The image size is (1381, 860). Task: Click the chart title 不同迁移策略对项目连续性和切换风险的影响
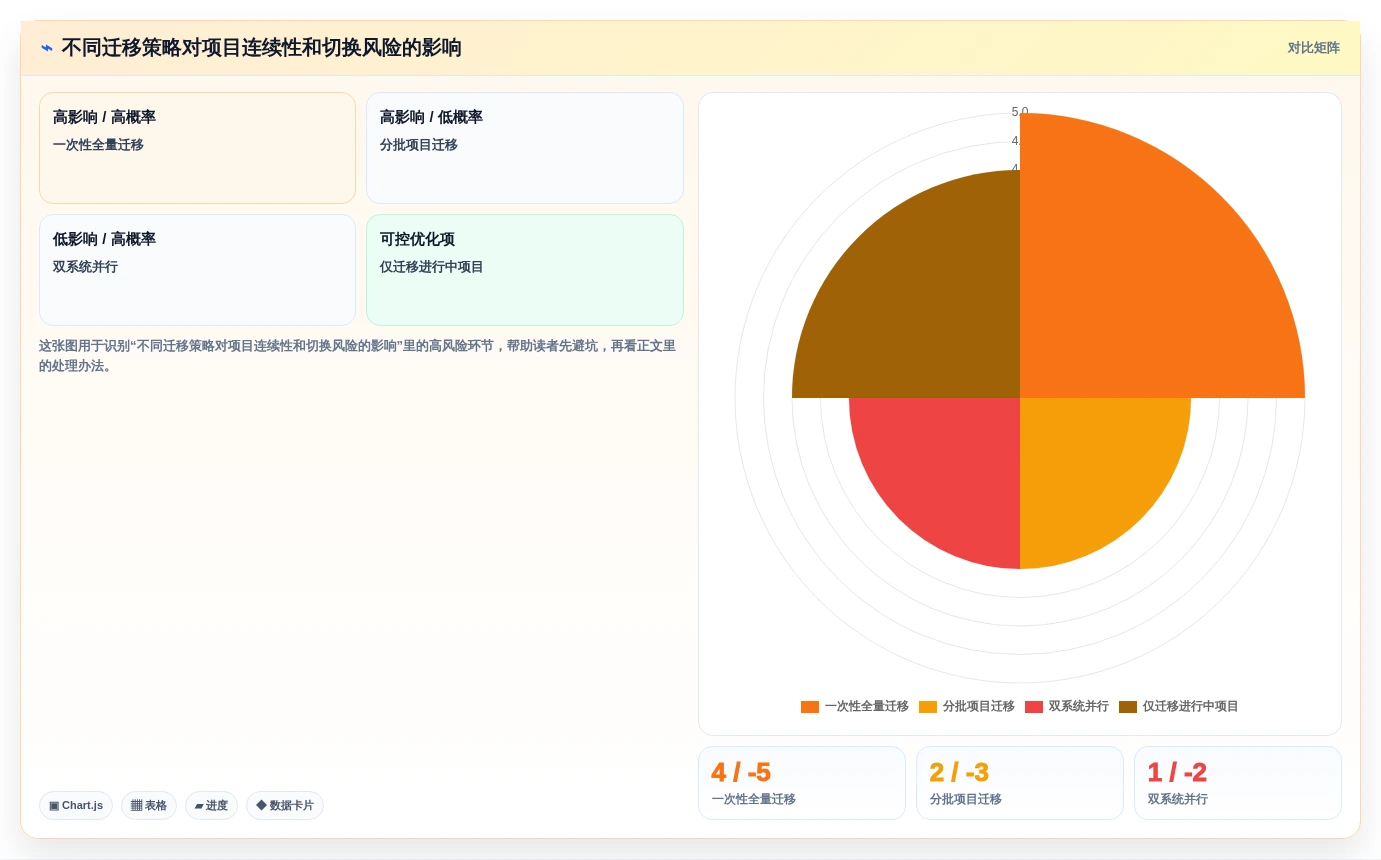[x=261, y=48]
